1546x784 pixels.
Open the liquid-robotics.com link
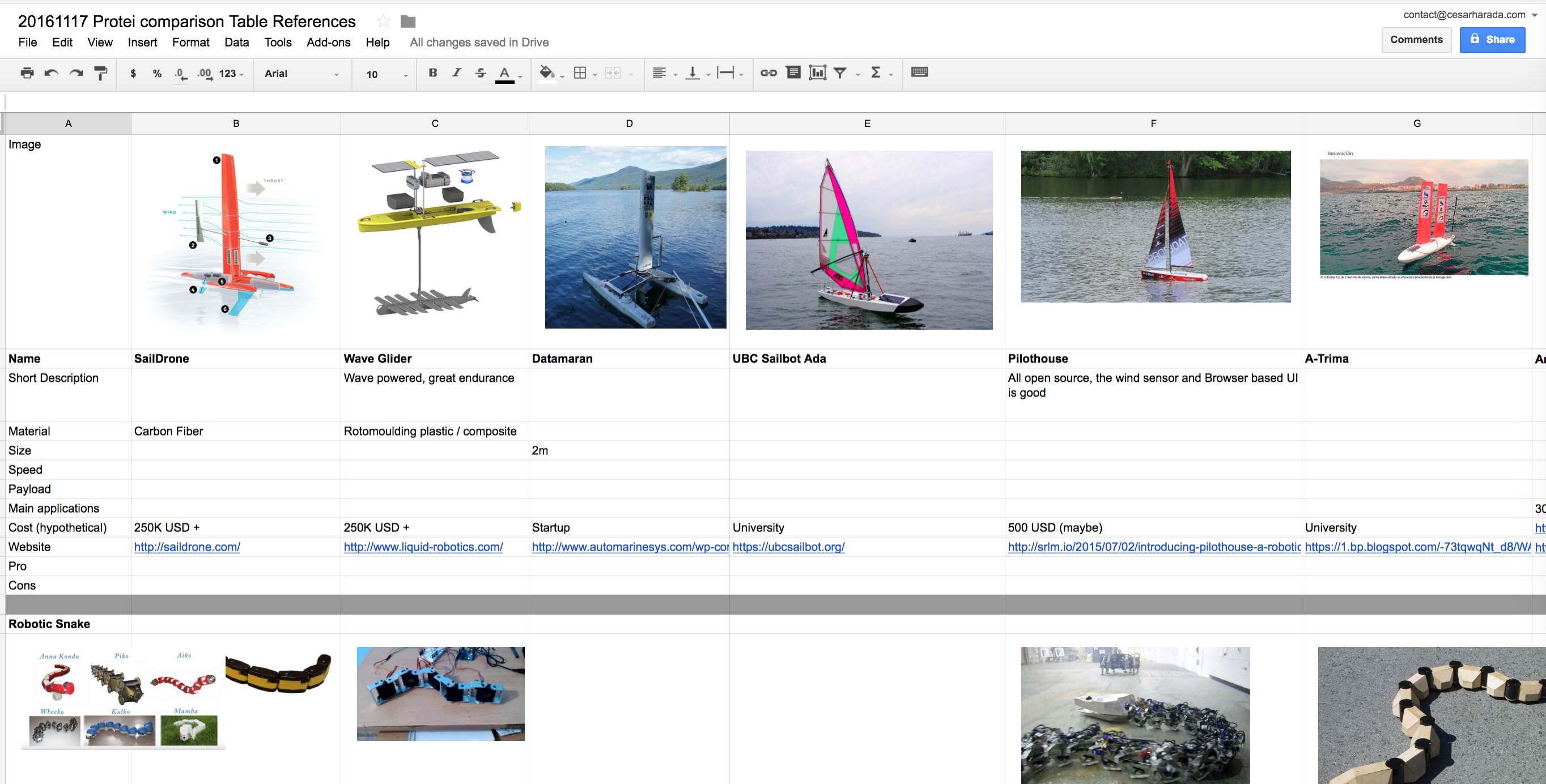[423, 547]
